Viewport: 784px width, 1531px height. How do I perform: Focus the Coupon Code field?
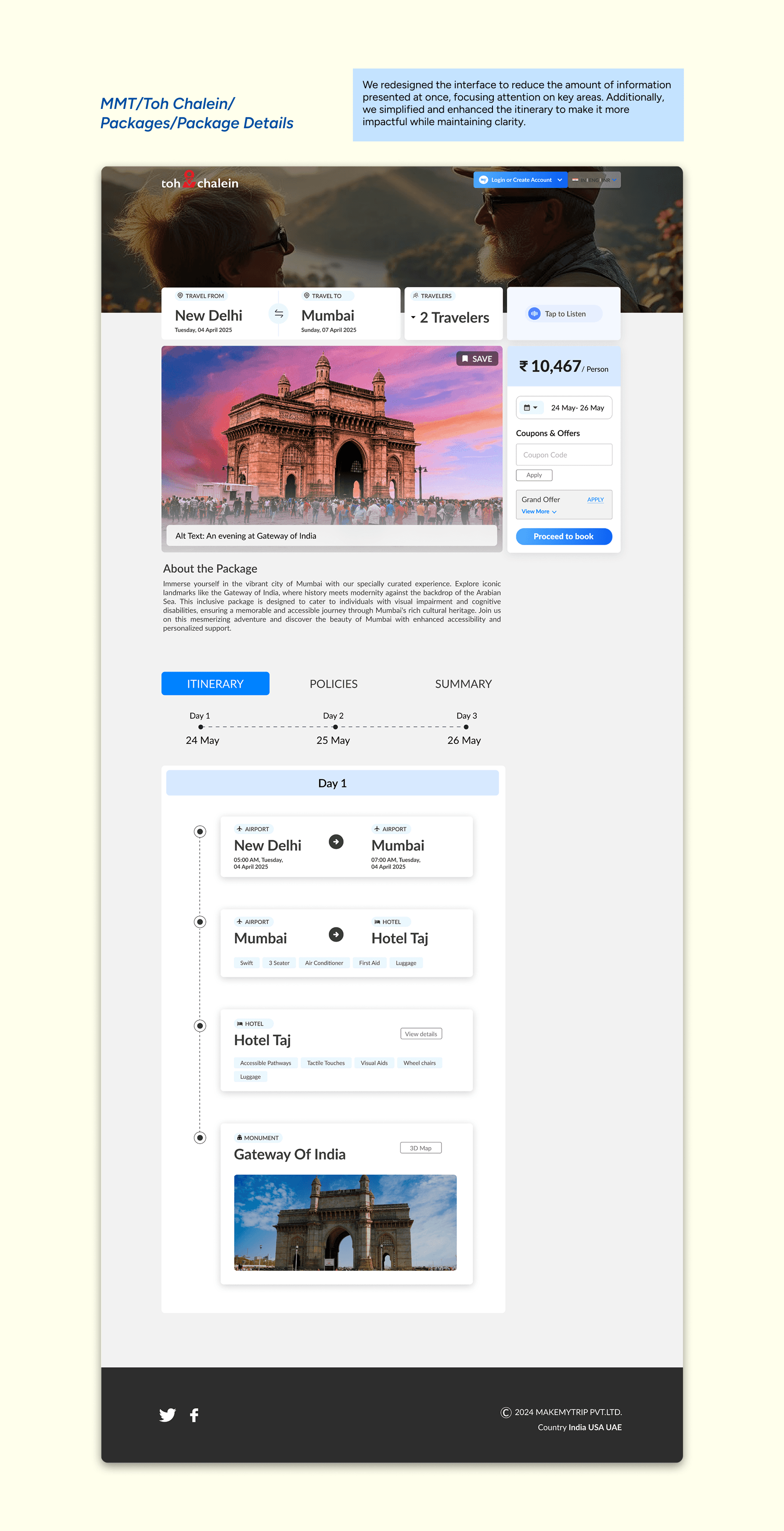pyautogui.click(x=564, y=455)
